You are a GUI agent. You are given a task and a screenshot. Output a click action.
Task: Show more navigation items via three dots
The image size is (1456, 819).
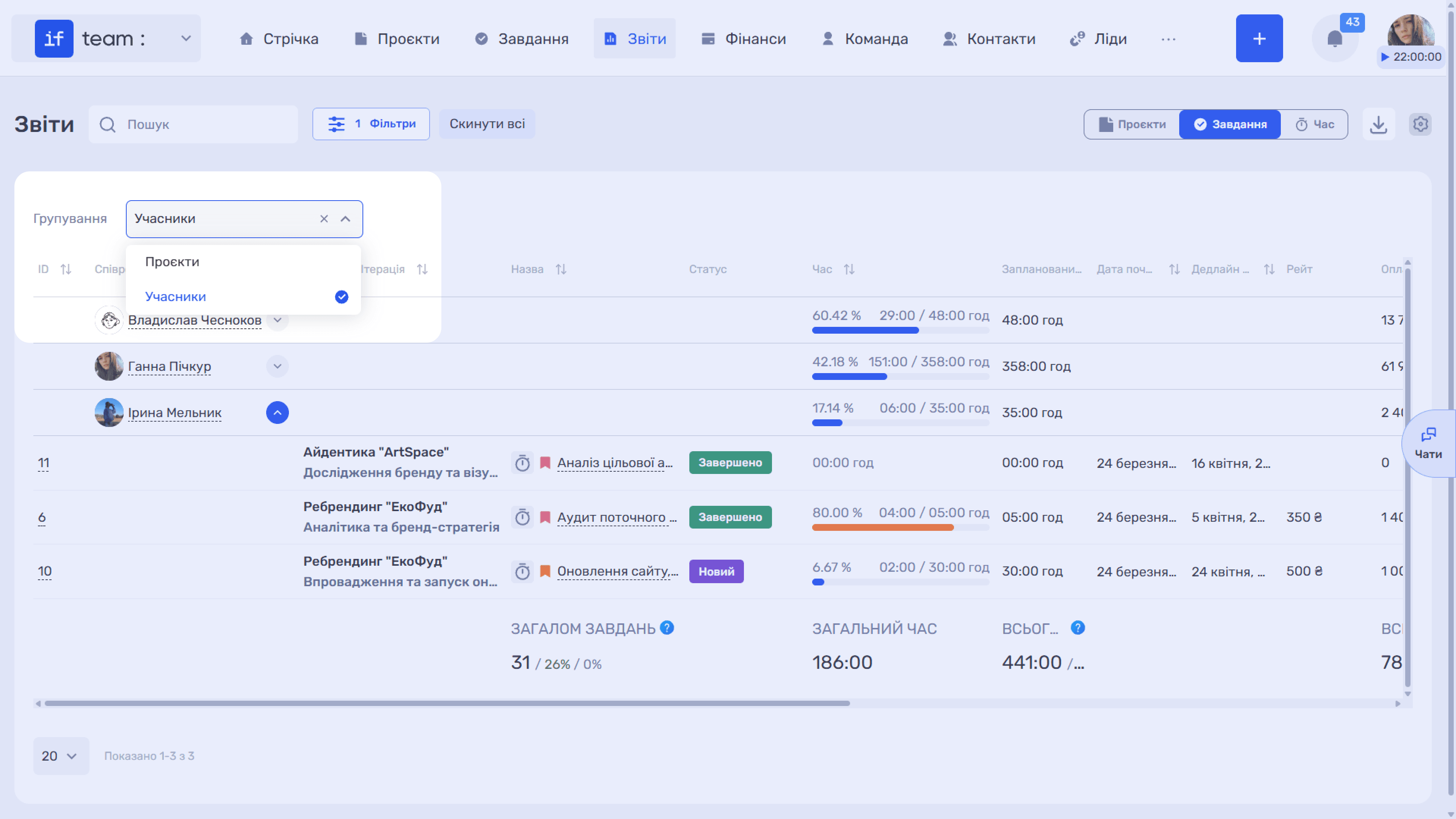coord(1168,39)
